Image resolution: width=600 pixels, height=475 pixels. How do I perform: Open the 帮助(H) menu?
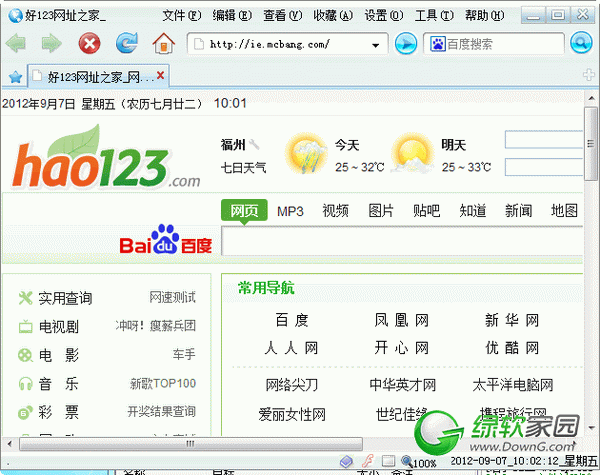point(485,16)
